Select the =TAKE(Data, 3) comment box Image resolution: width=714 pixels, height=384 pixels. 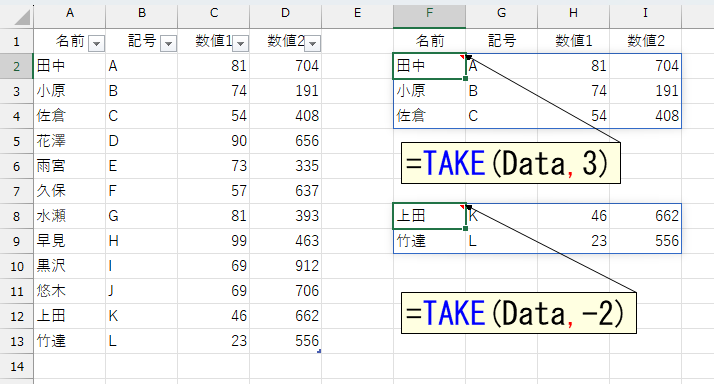coord(510,163)
